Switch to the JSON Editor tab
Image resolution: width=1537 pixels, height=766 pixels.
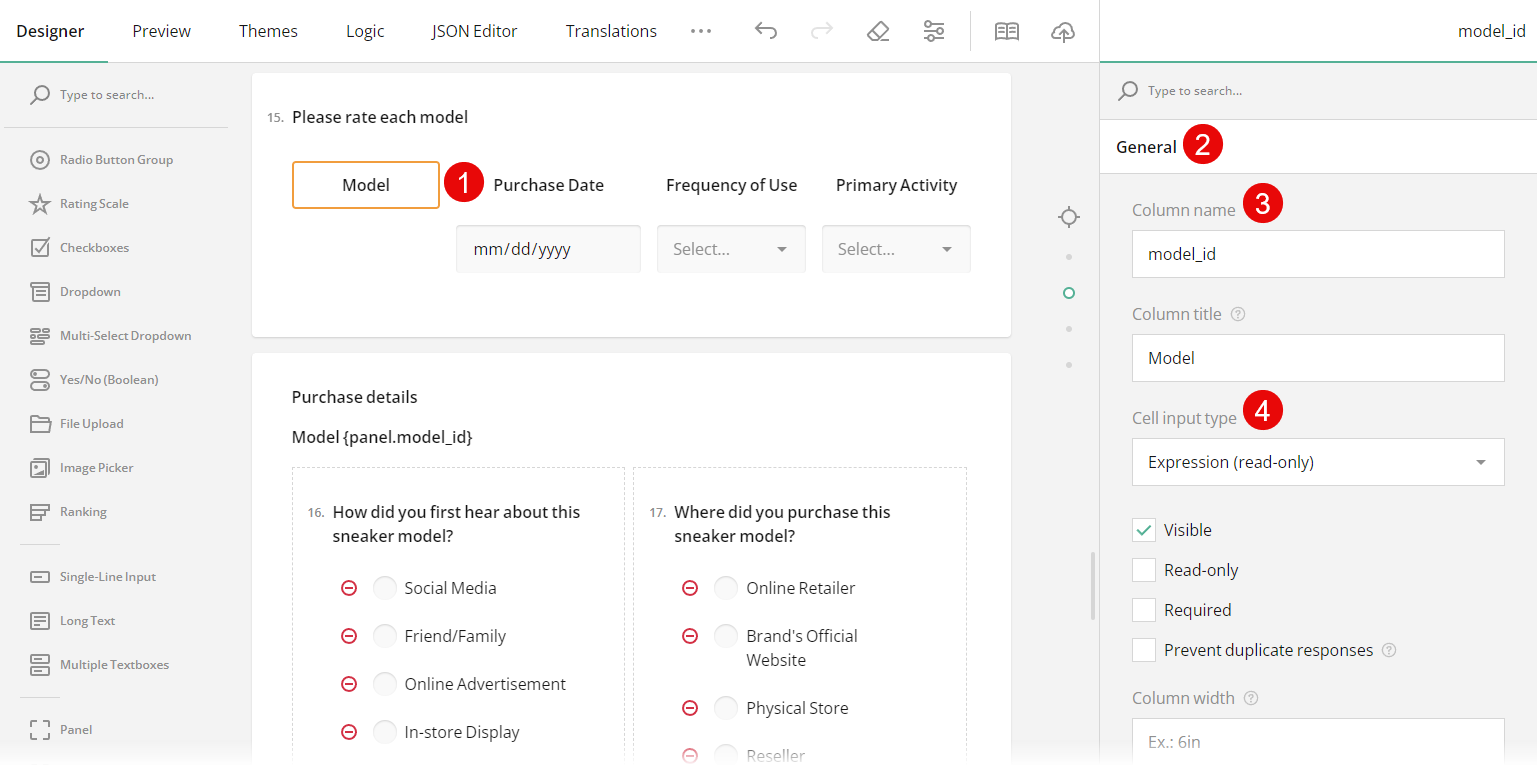(x=474, y=31)
